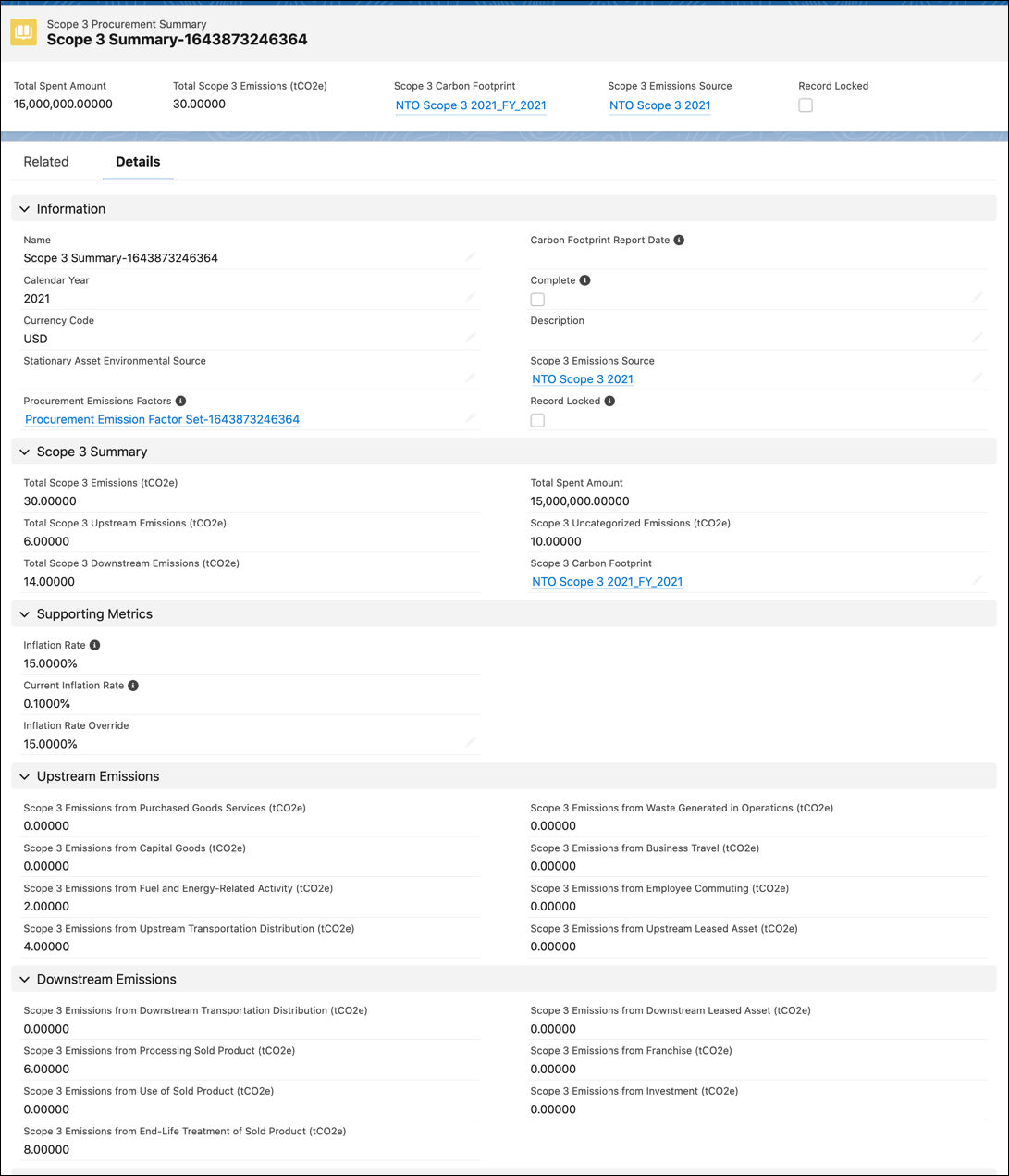Show info tooltip for Complete field
Screen dimensions: 1009x1176
pos(584,280)
